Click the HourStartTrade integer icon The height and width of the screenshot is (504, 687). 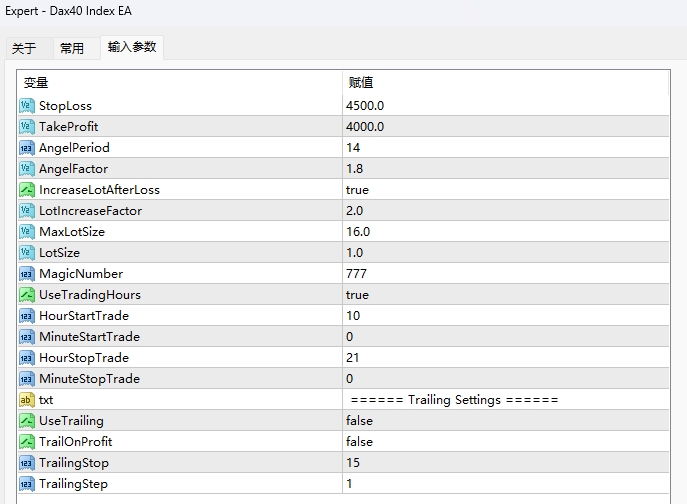27,316
